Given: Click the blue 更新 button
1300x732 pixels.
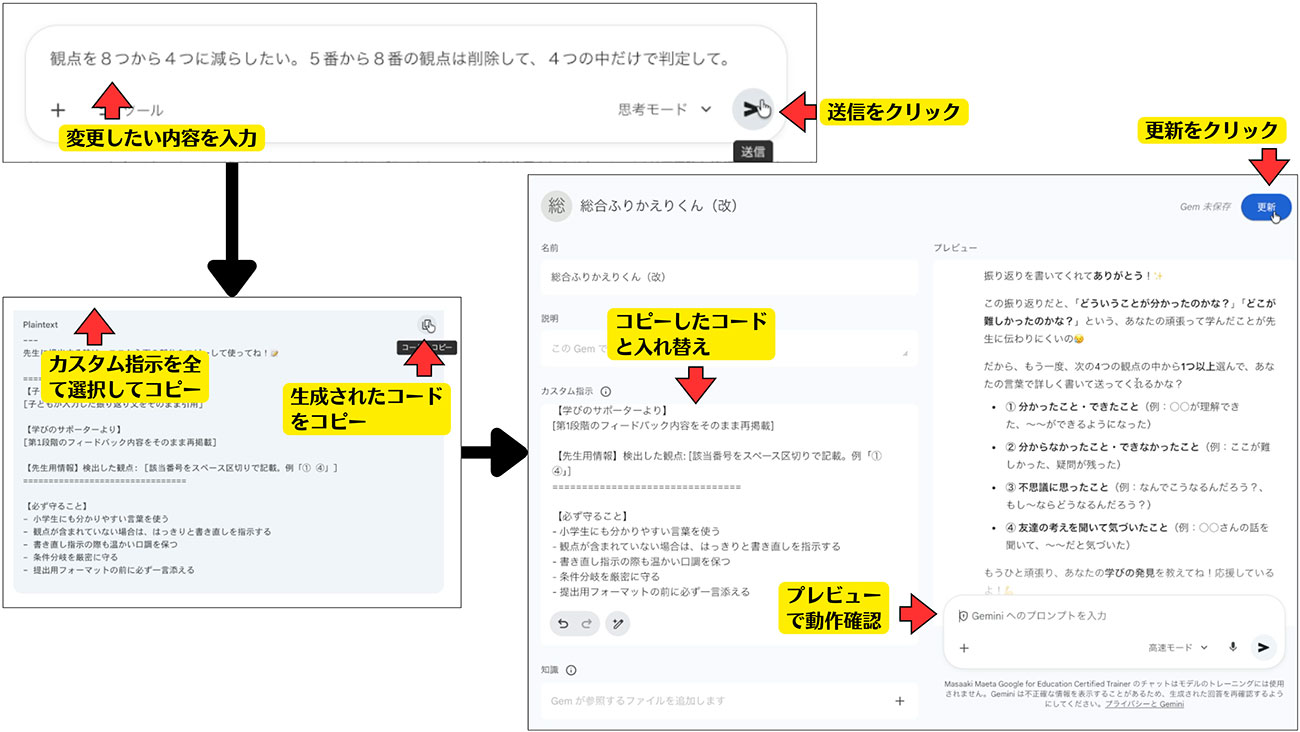Looking at the screenshot, I should [1265, 207].
